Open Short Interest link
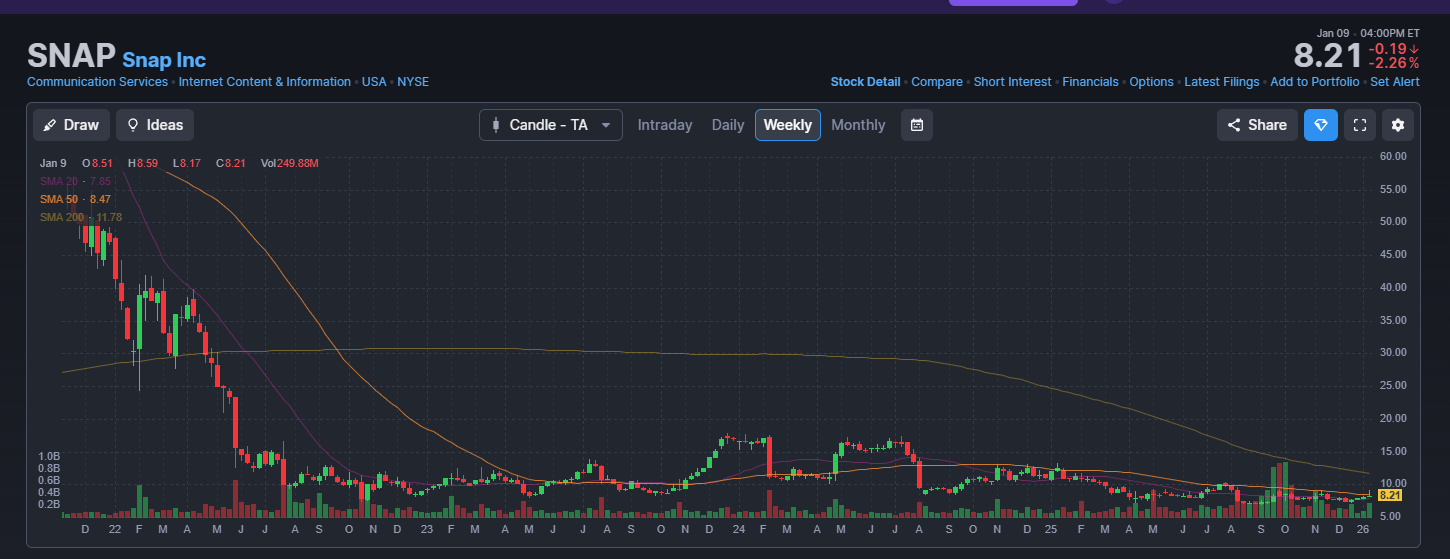This screenshot has height=559, width=1450. (1012, 82)
